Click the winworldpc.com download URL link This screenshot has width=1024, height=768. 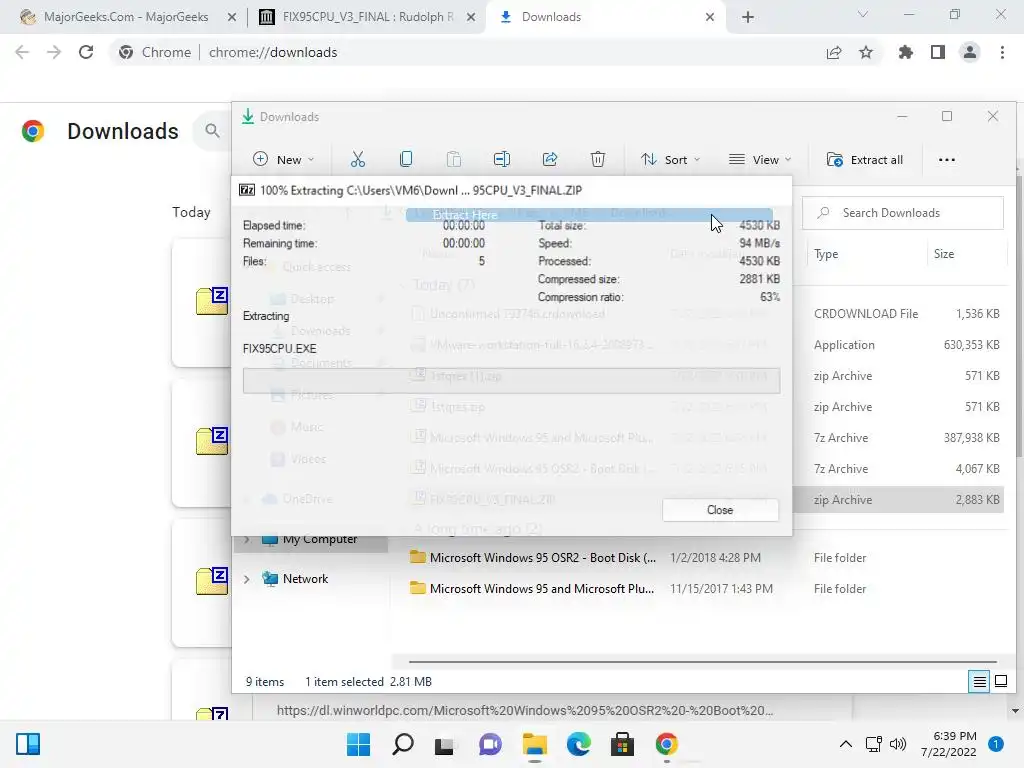[x=524, y=710]
